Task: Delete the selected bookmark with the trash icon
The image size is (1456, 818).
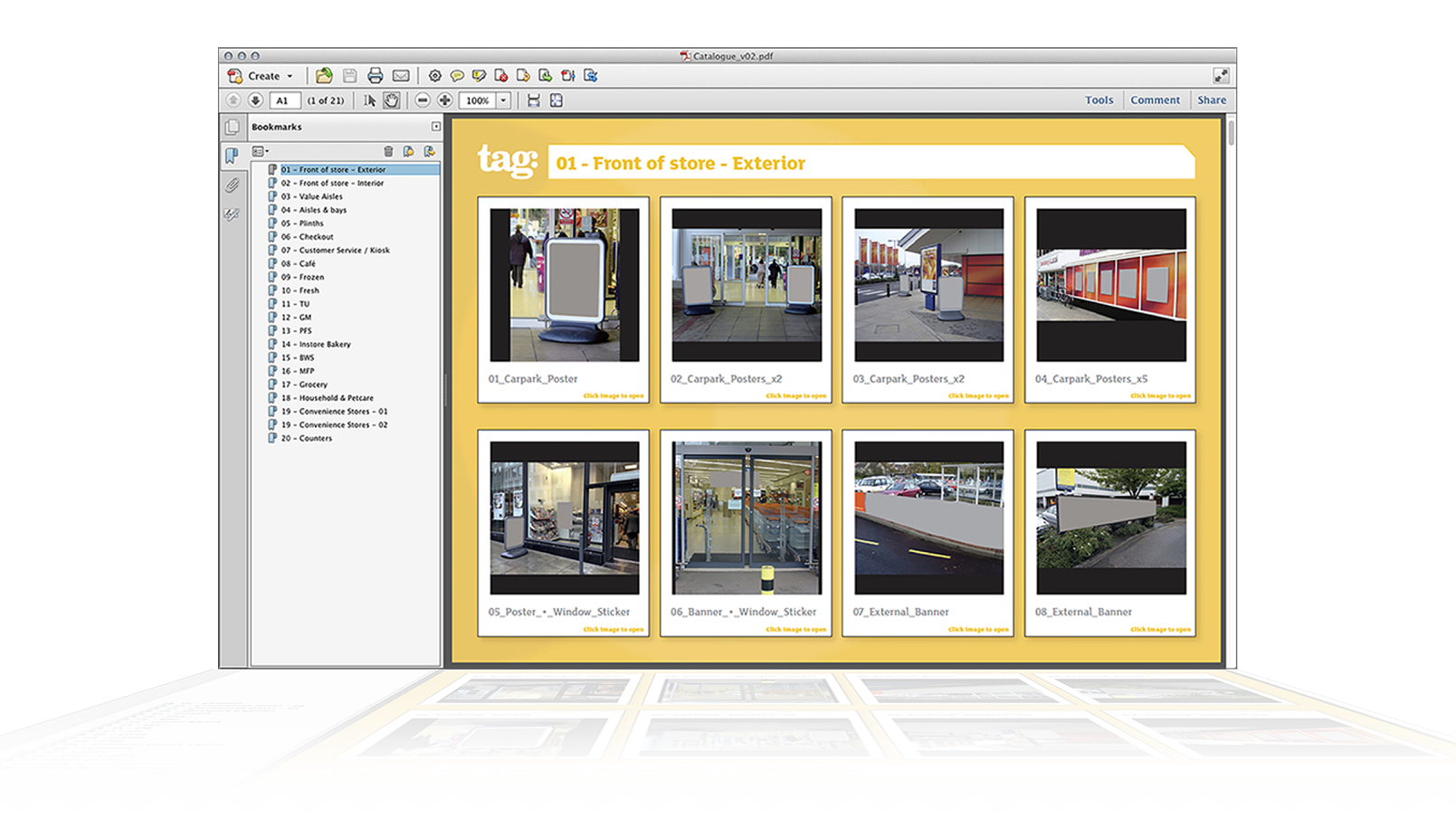Action: [388, 151]
